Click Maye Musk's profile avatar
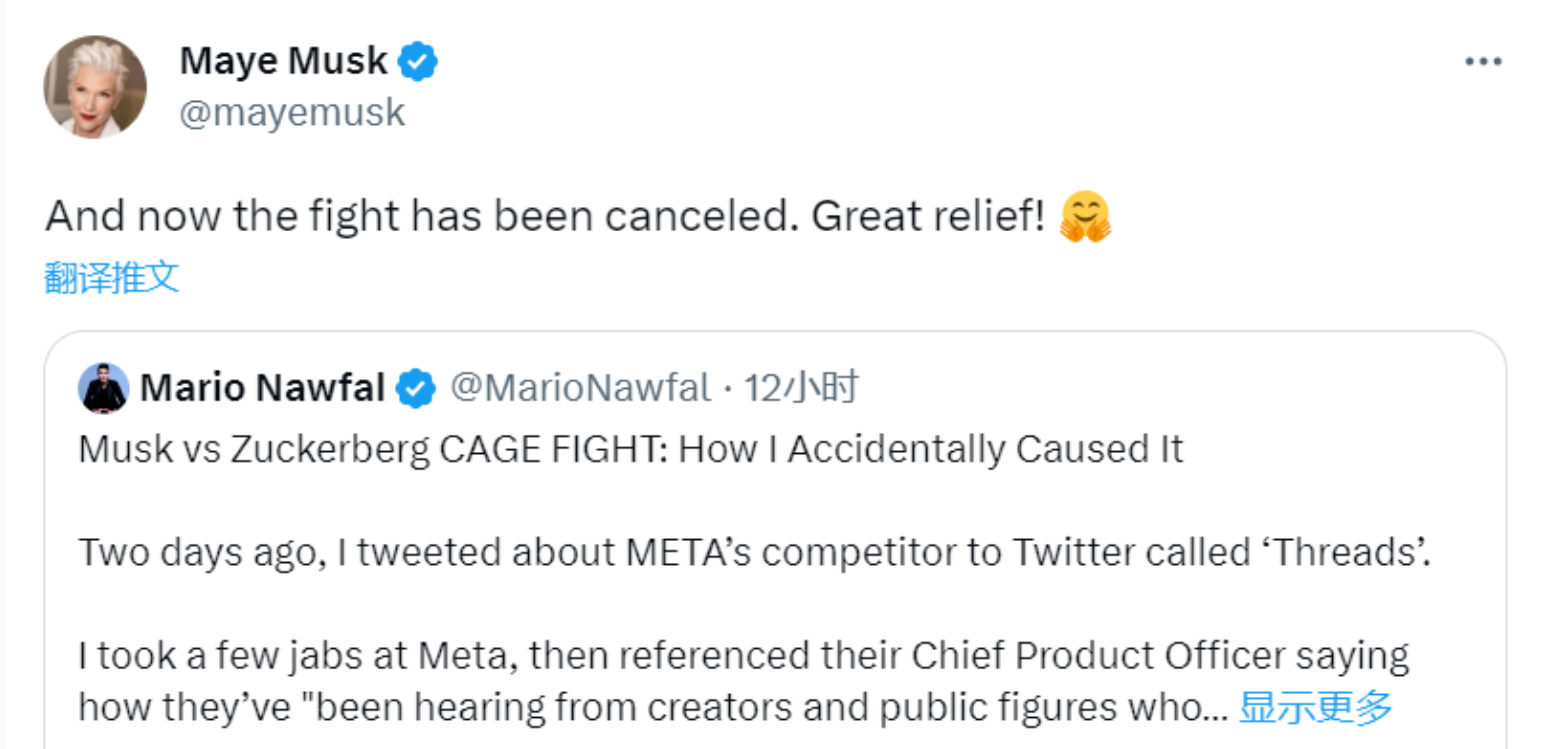This screenshot has height=749, width=1542. tap(95, 87)
